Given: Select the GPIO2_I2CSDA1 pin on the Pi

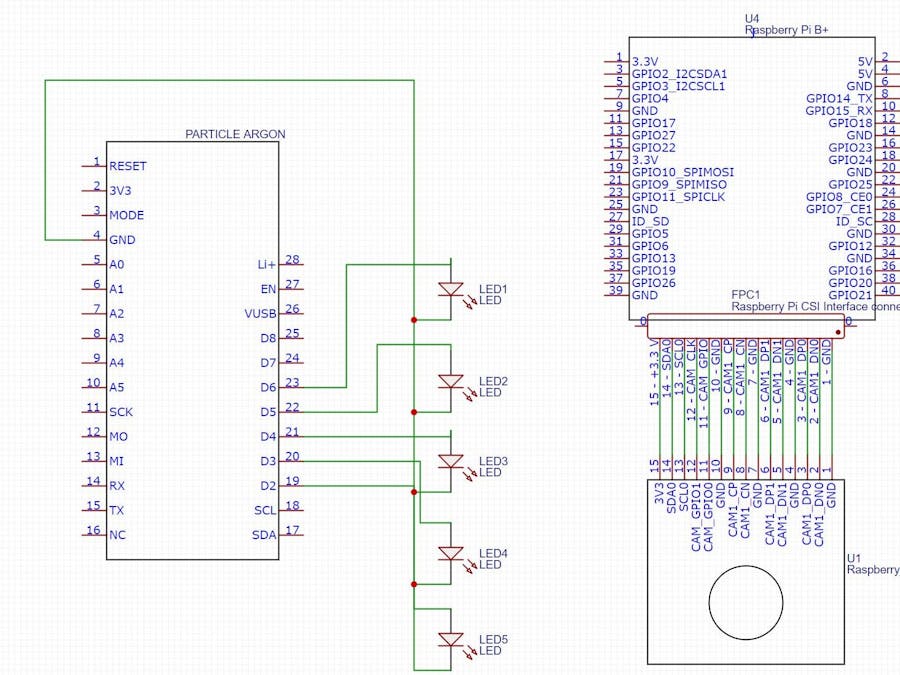Looking at the screenshot, I should (x=680, y=74).
